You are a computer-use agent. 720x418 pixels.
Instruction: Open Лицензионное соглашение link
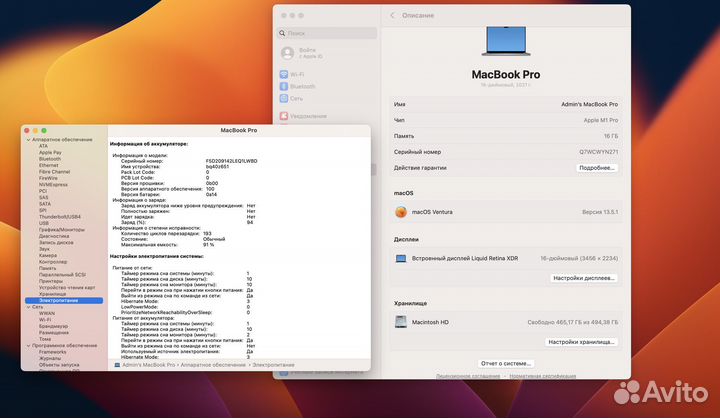(x=468, y=376)
